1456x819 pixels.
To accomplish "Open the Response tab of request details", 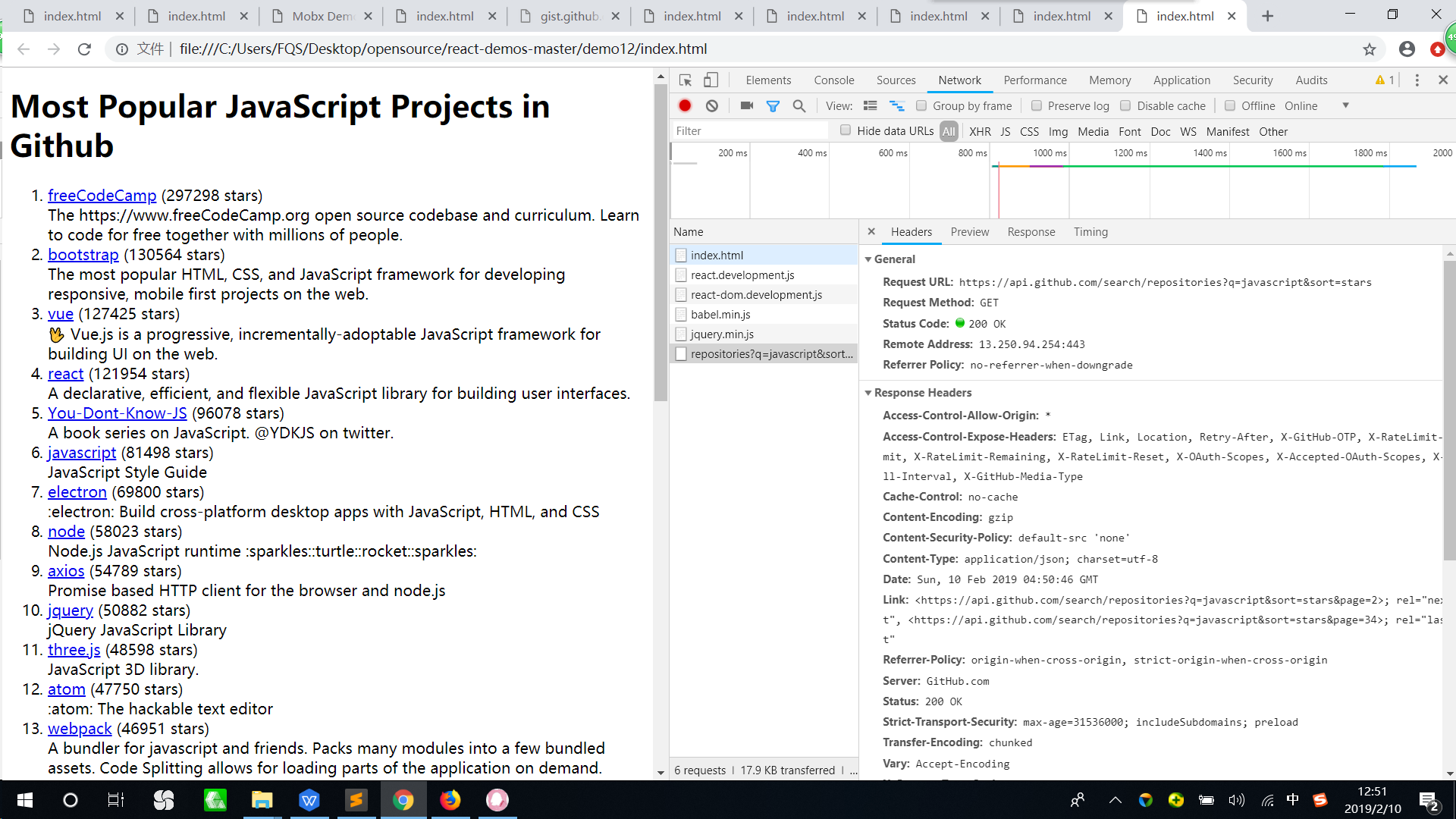I will pos(1031,232).
